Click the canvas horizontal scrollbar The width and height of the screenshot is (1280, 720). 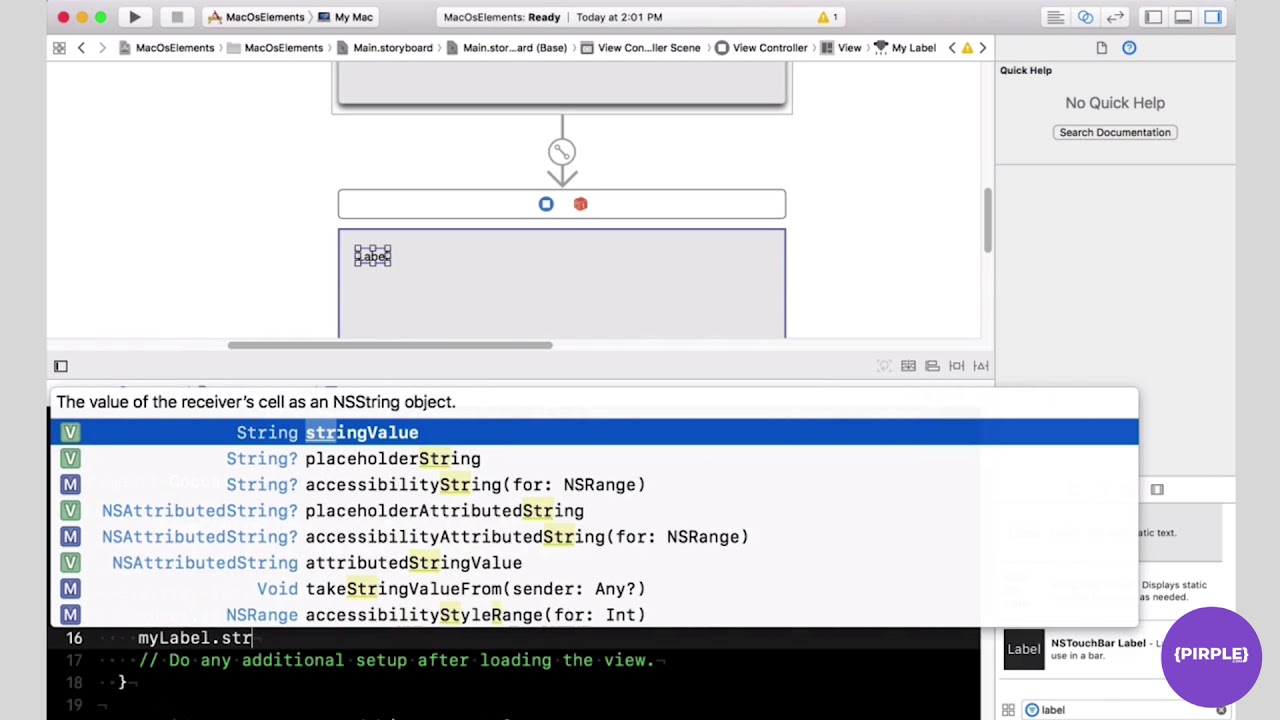point(390,345)
